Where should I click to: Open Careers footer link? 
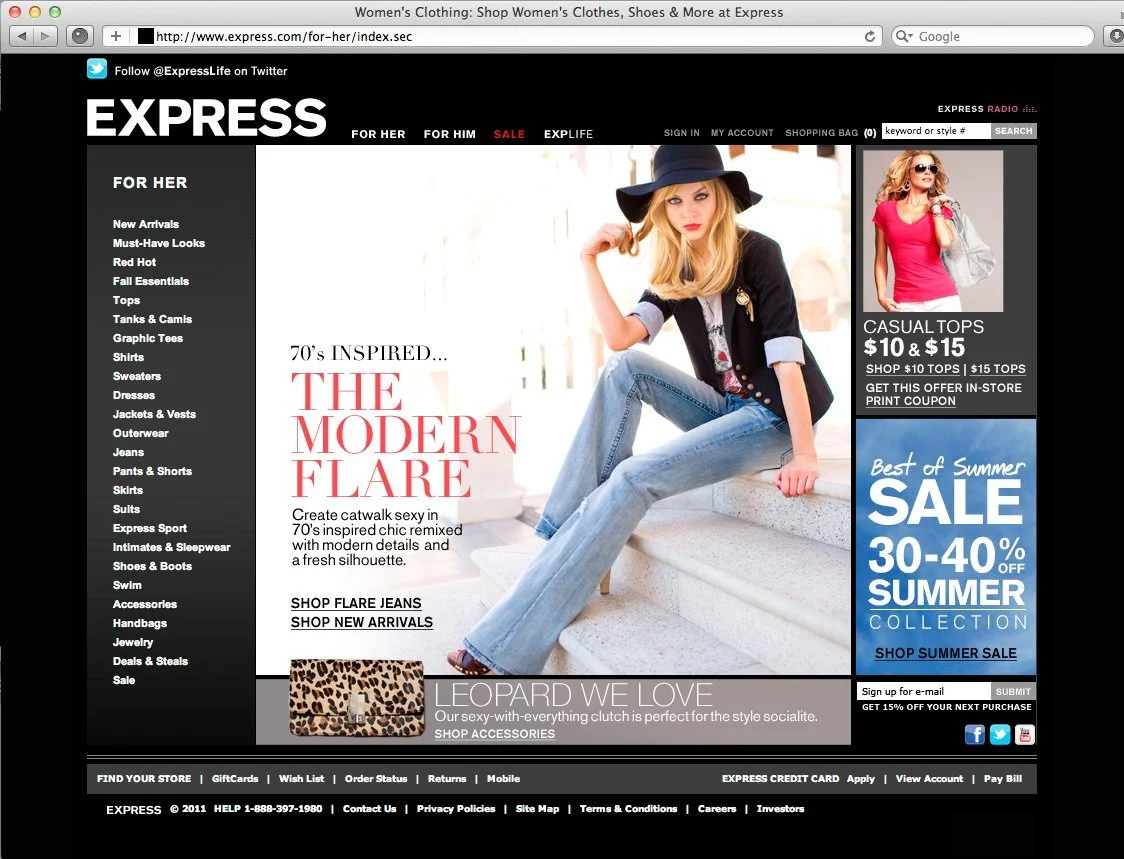[717, 809]
